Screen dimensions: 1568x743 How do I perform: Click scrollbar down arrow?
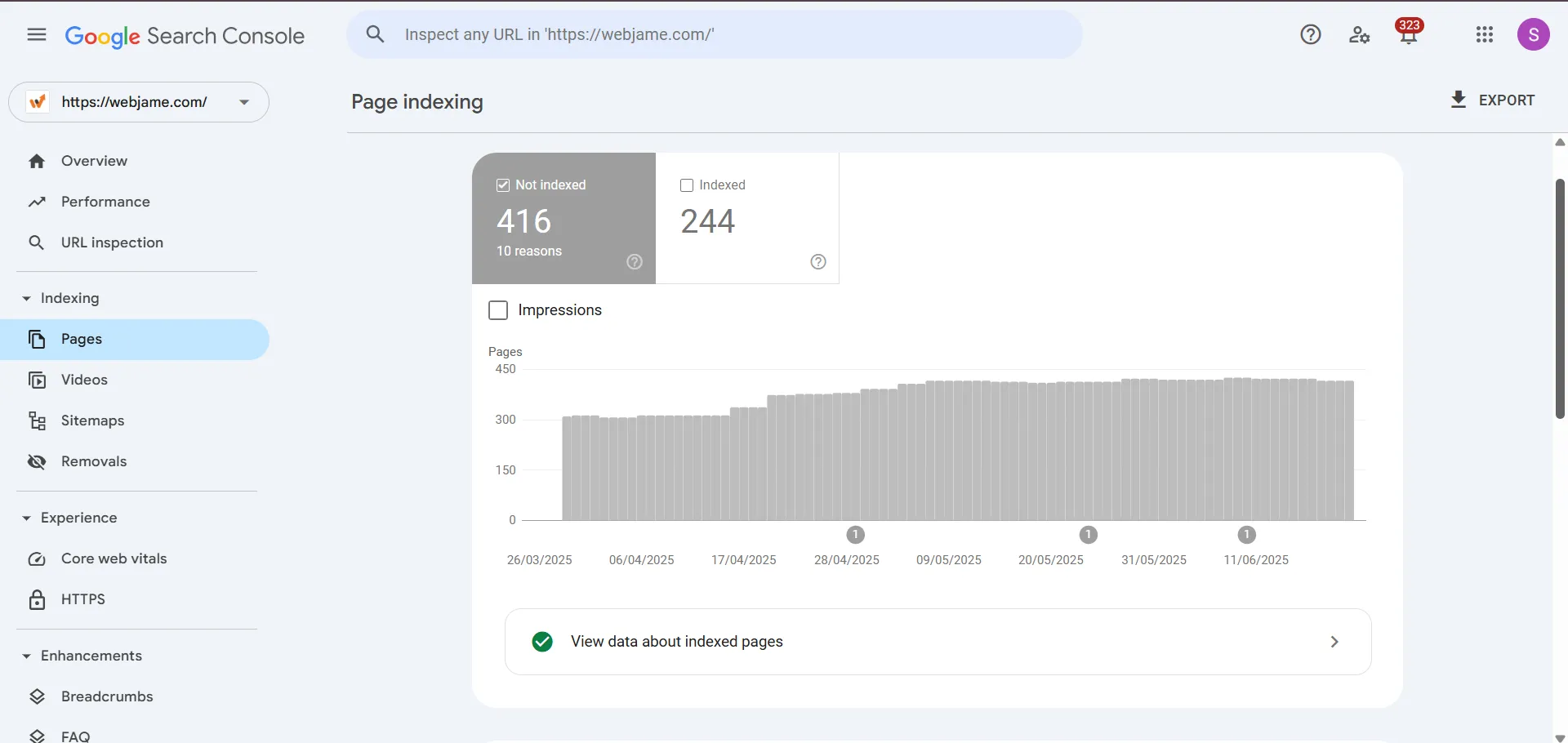[1560, 737]
